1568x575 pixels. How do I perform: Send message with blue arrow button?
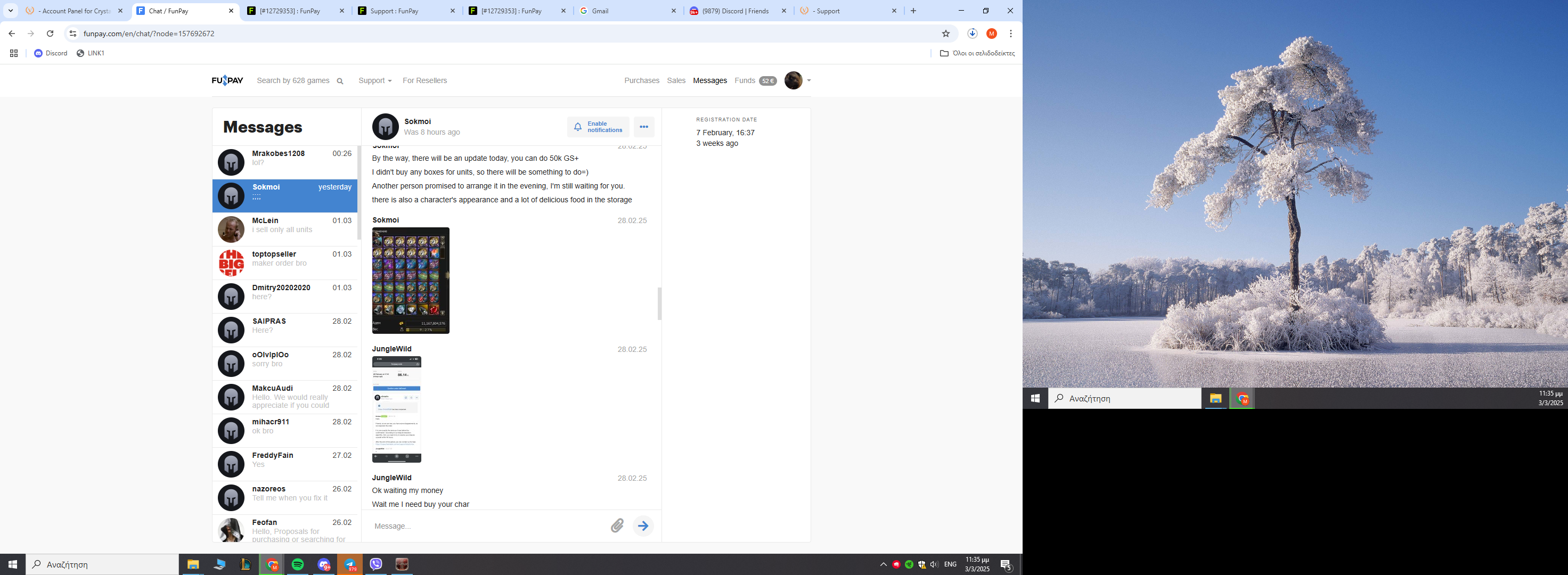[x=643, y=525]
